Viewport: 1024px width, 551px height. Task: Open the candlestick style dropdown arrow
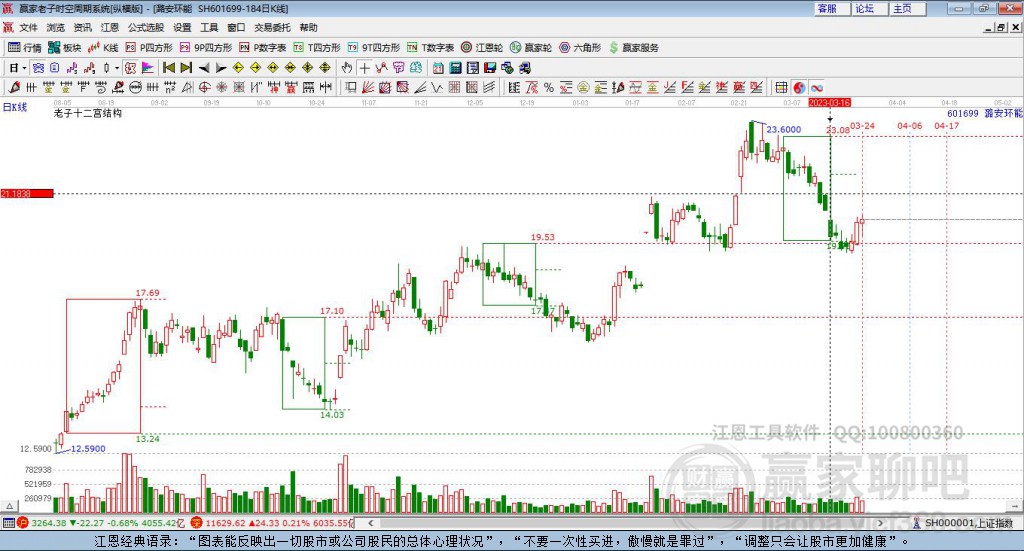pos(117,68)
